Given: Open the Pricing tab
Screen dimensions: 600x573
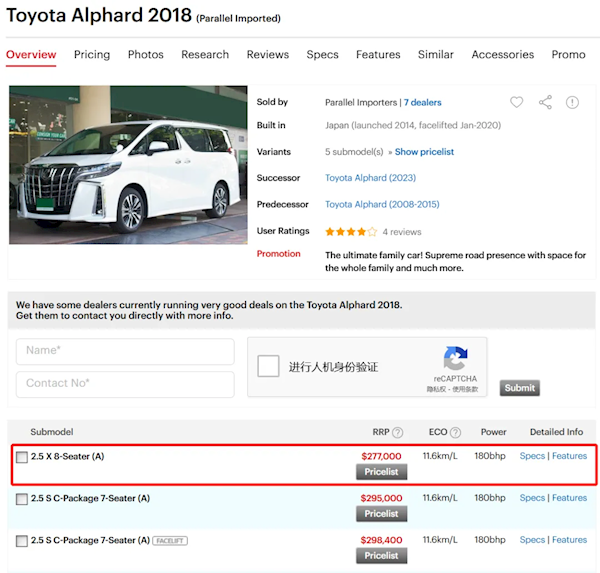Looking at the screenshot, I should pos(92,55).
